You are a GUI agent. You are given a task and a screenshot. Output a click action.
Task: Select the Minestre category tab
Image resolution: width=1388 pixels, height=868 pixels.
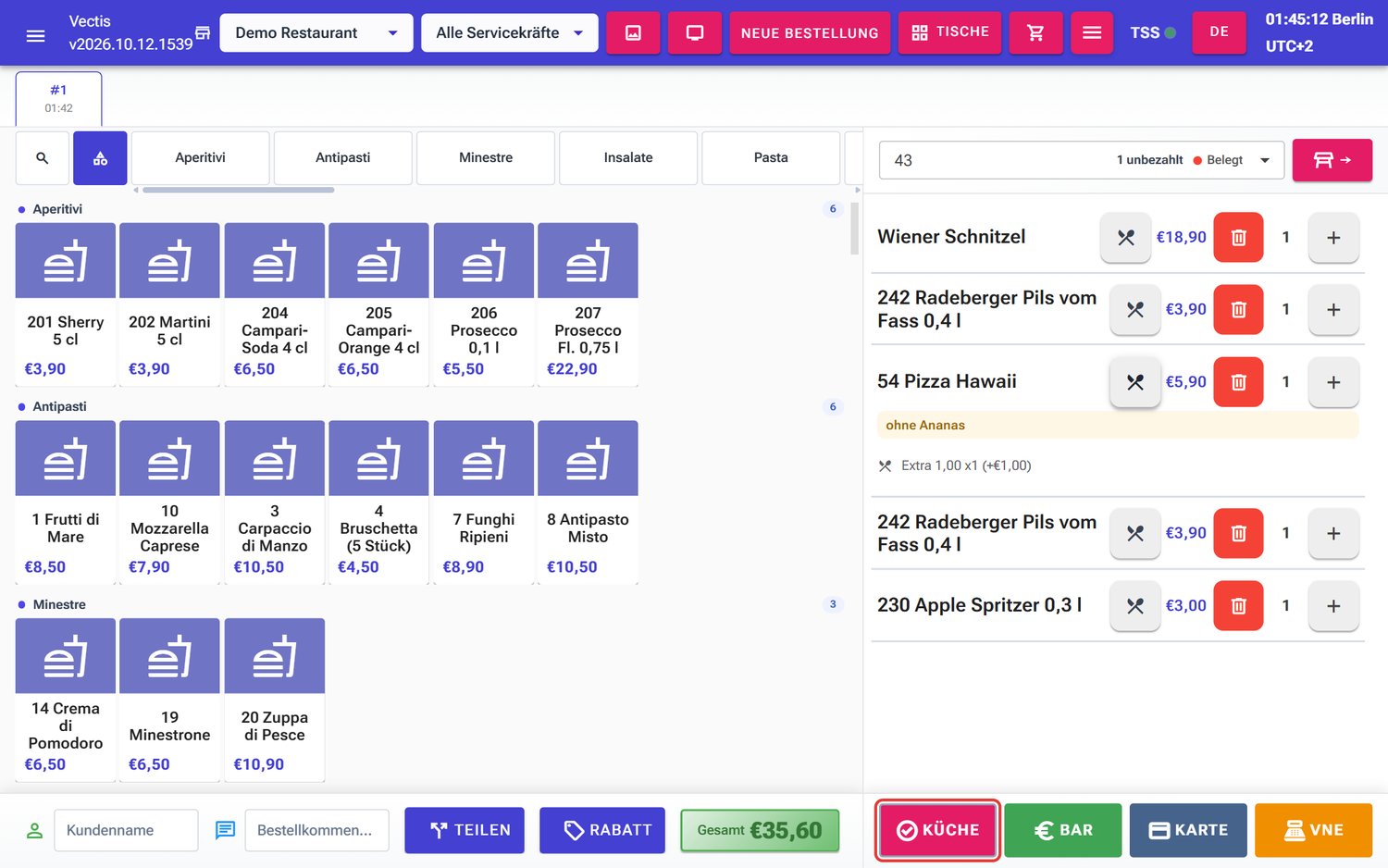pos(486,158)
